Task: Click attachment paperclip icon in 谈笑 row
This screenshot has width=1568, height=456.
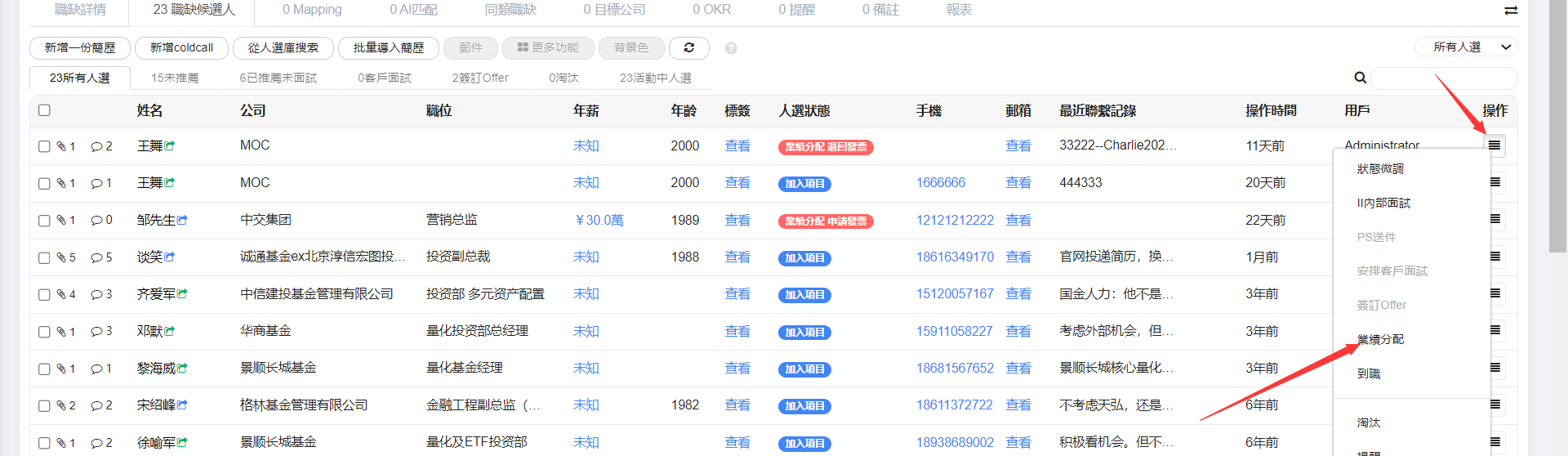Action: [61, 257]
